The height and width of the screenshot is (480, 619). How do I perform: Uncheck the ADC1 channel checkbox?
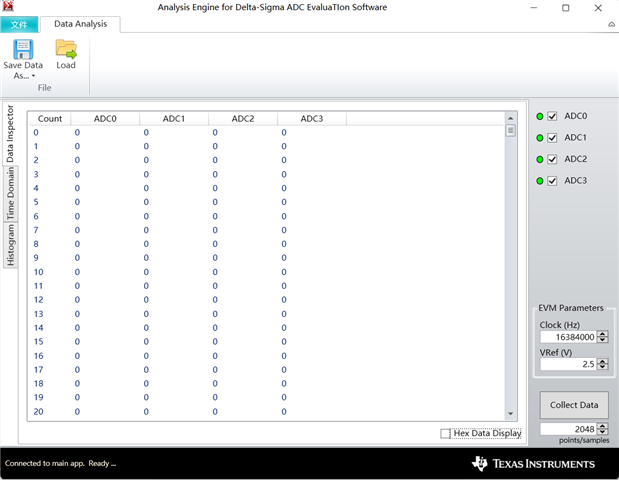coord(552,138)
